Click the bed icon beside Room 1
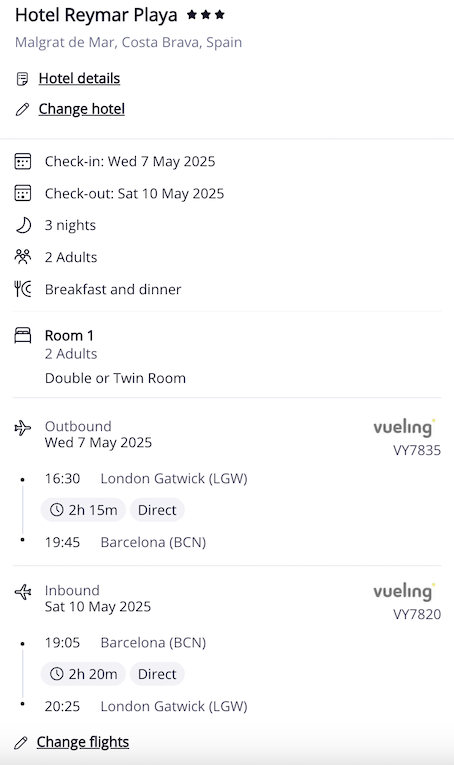 click(x=23, y=336)
